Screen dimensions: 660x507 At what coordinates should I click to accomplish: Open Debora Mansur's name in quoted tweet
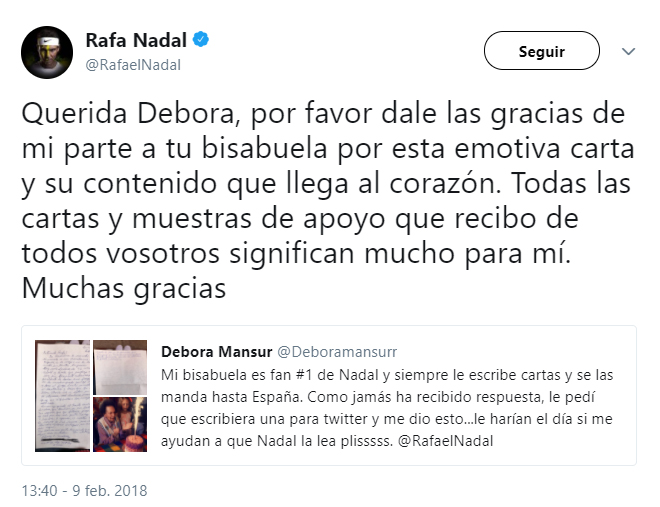pos(216,352)
